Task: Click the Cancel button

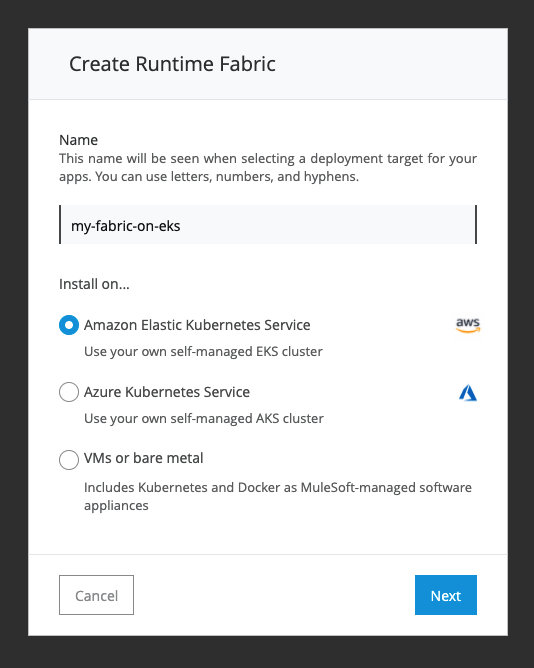Action: [x=96, y=595]
